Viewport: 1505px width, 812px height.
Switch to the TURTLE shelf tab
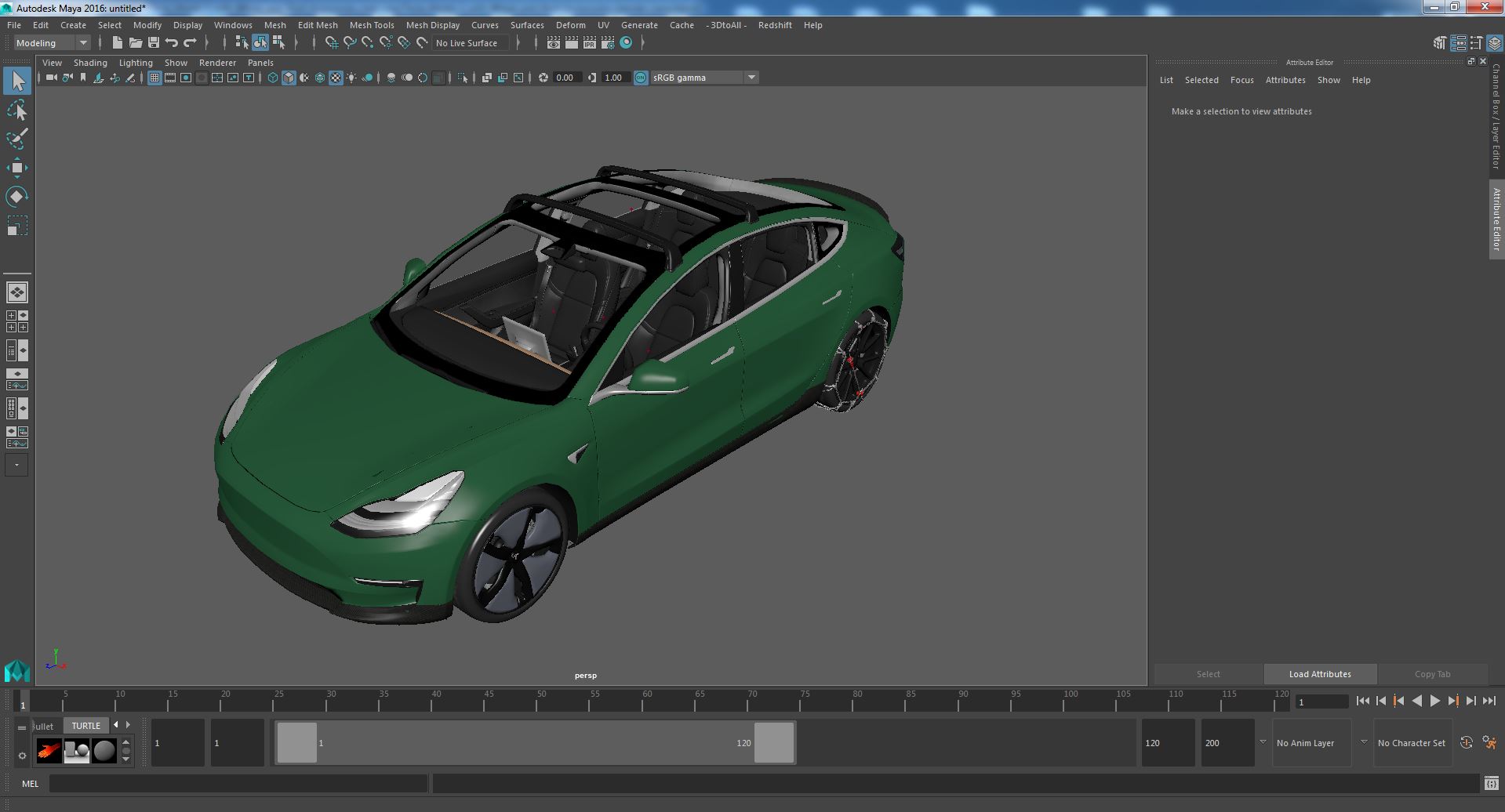click(86, 726)
